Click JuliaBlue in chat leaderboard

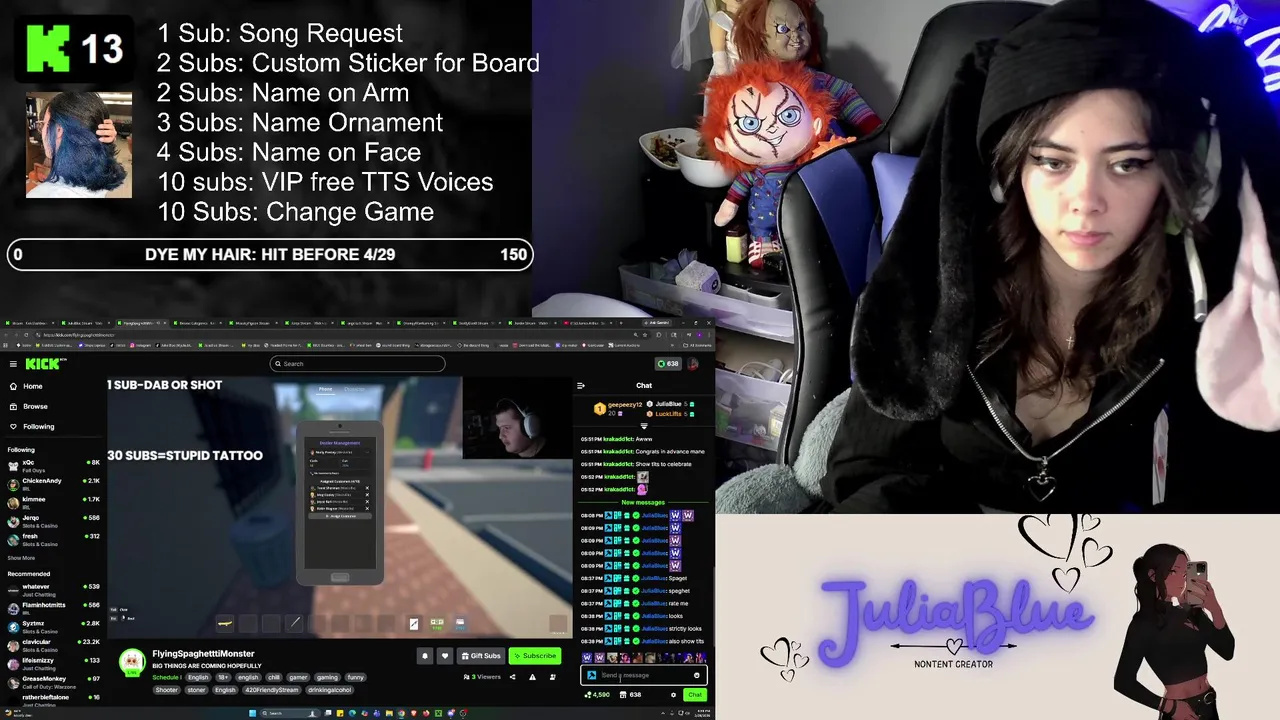670,404
